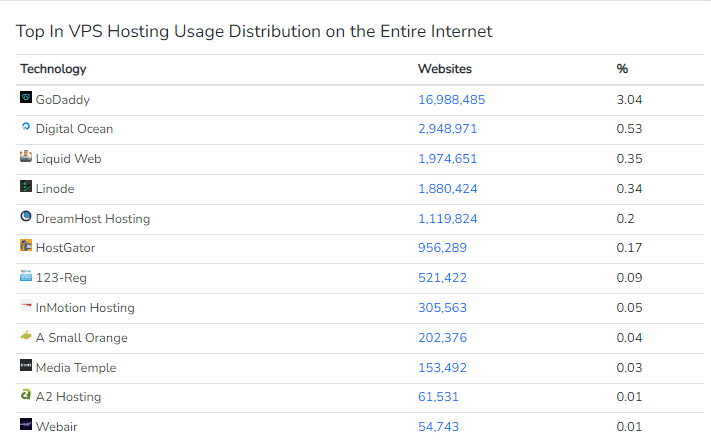Viewport: 711px width, 441px height.
Task: Select the Liquid Web technology name
Action: click(68, 159)
